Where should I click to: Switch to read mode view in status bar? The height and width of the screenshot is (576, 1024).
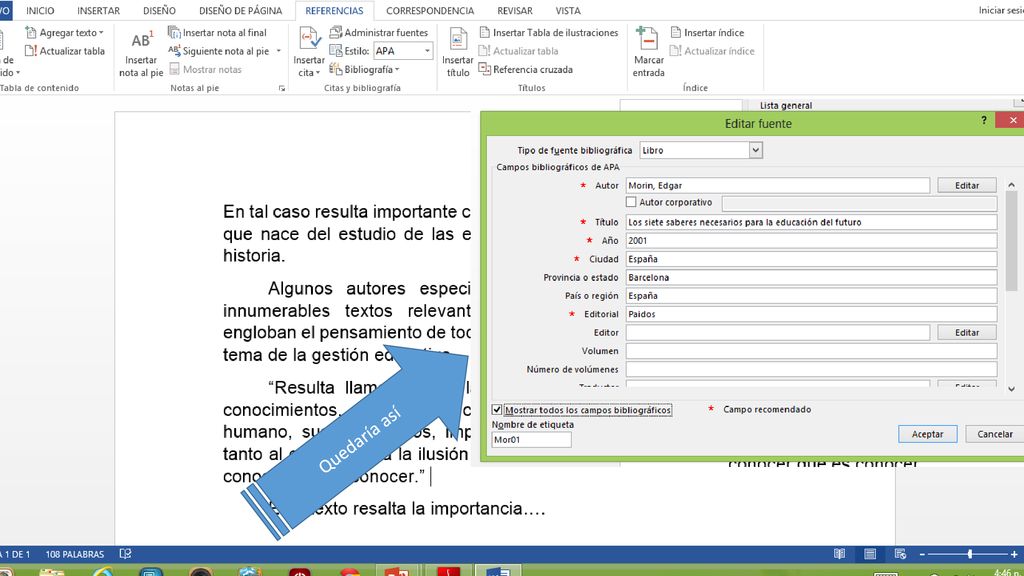tap(839, 554)
